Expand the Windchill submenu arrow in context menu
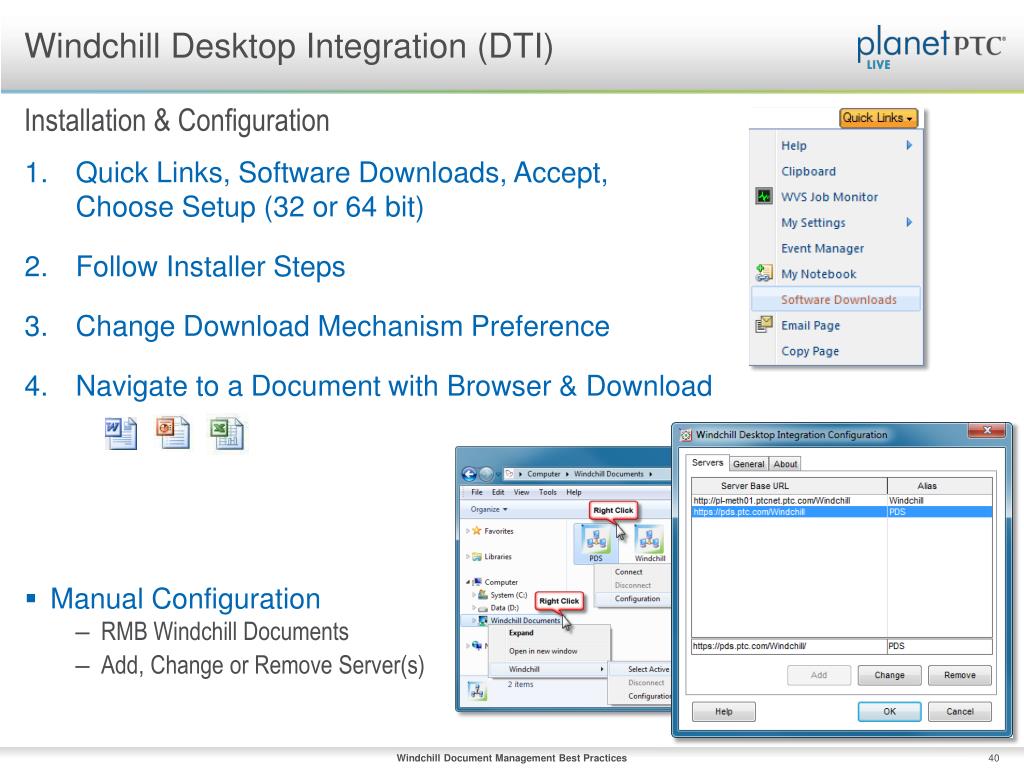The height and width of the screenshot is (768, 1024). 601,669
